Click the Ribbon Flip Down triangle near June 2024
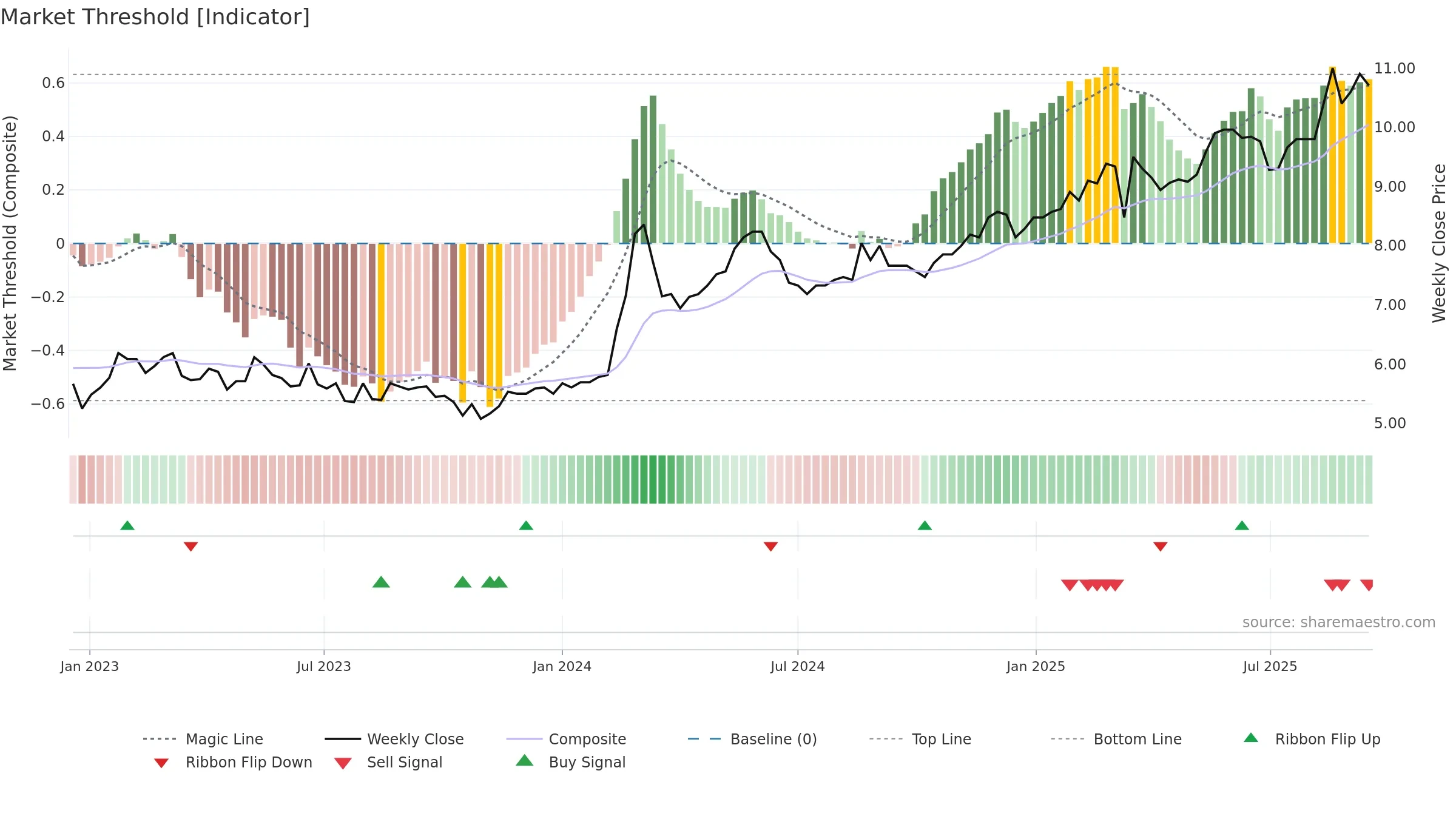This screenshot has height=819, width=1456. pyautogui.click(x=770, y=547)
